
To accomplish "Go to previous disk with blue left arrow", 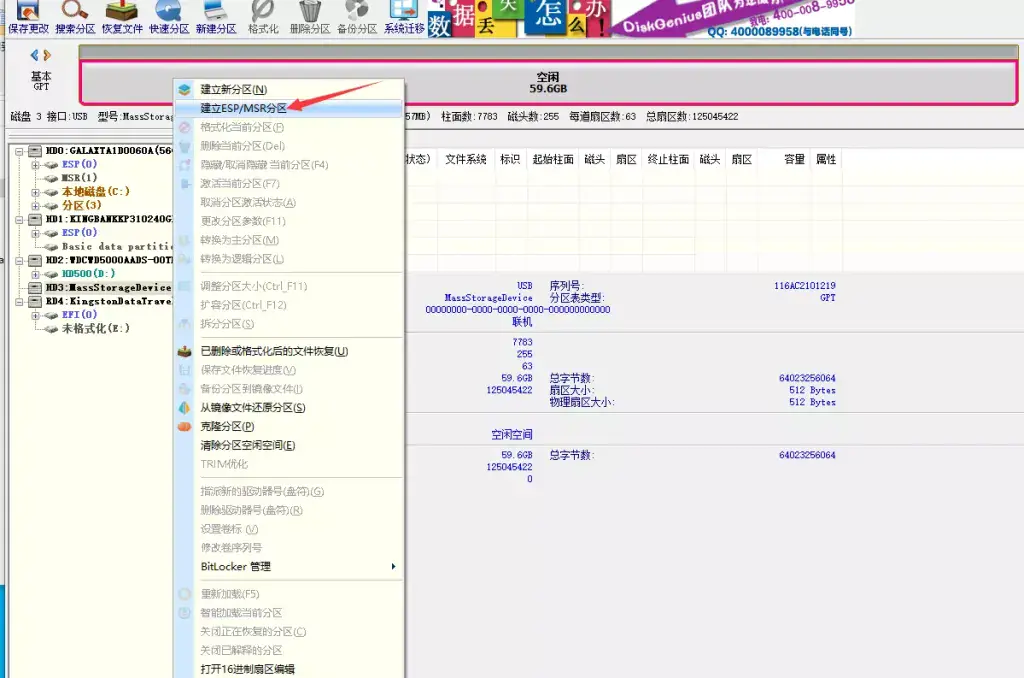I will 34,56.
